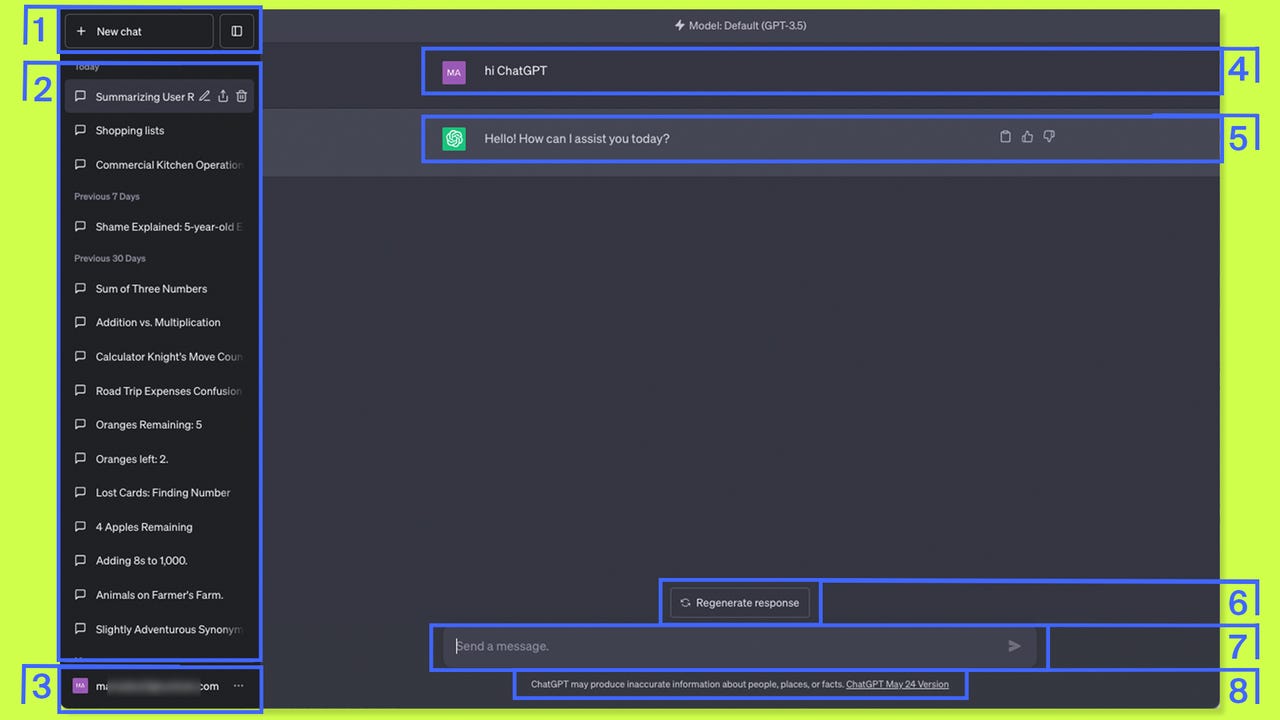
Task: Open the ChatGPT May 24 Version link
Action: click(x=897, y=685)
